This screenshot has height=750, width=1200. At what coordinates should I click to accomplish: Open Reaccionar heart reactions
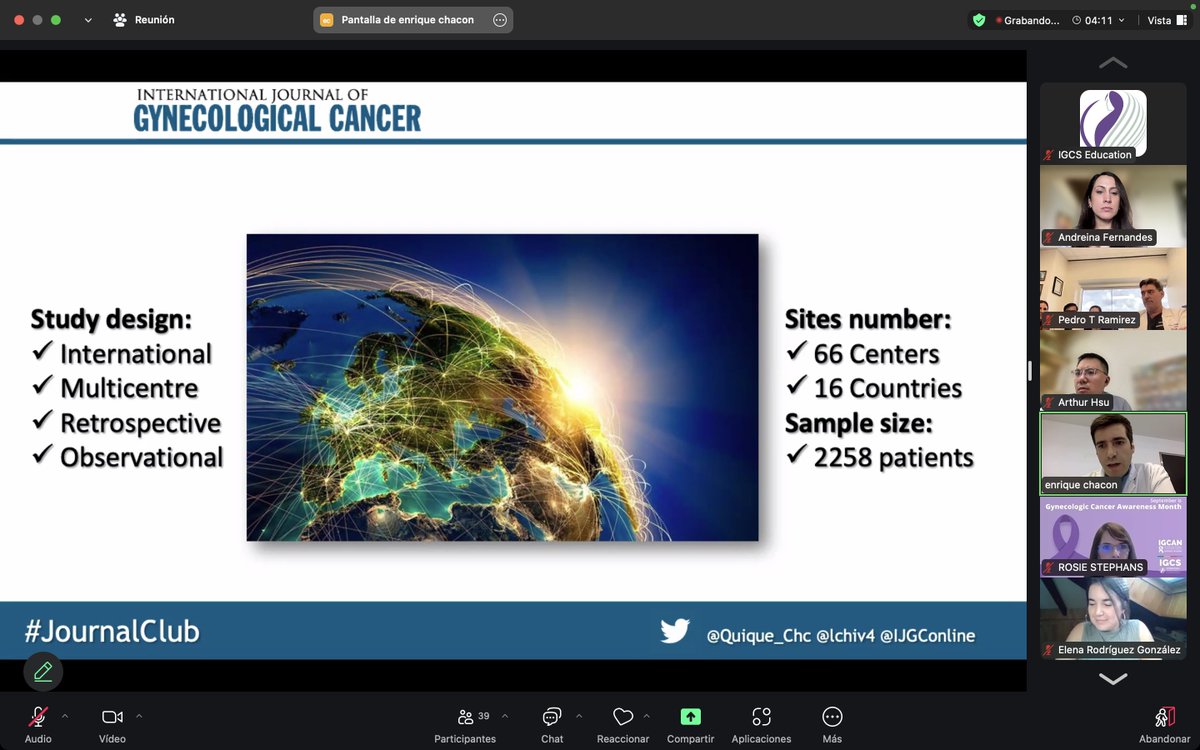[x=623, y=717]
